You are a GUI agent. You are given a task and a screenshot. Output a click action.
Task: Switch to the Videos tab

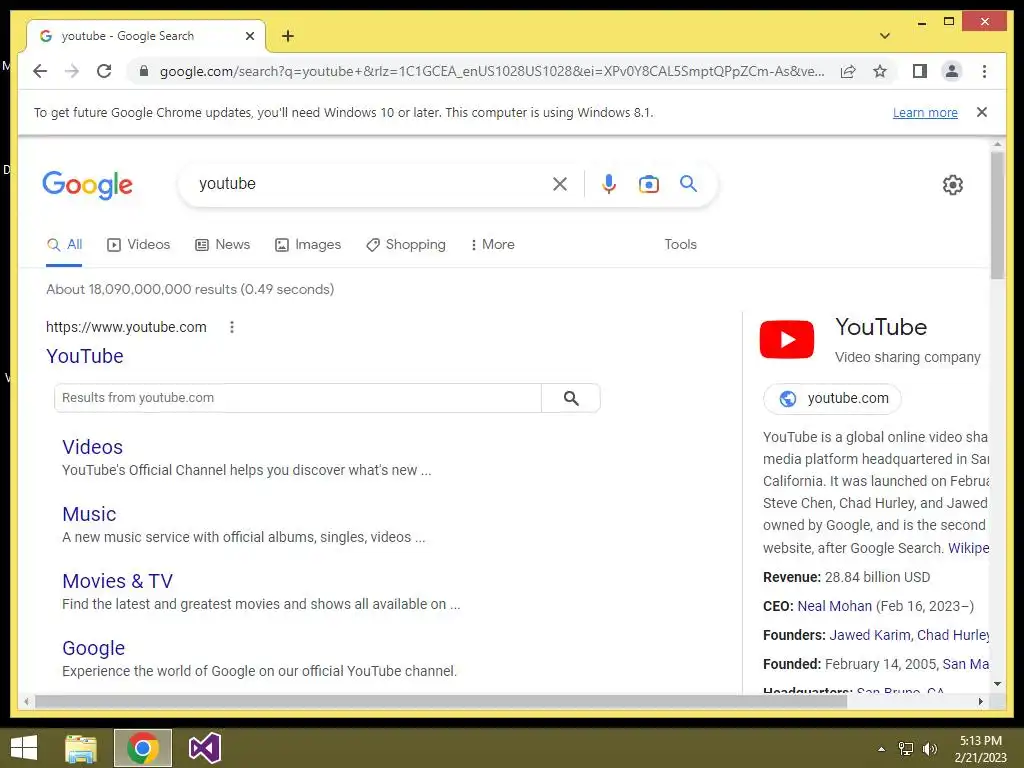pos(138,245)
